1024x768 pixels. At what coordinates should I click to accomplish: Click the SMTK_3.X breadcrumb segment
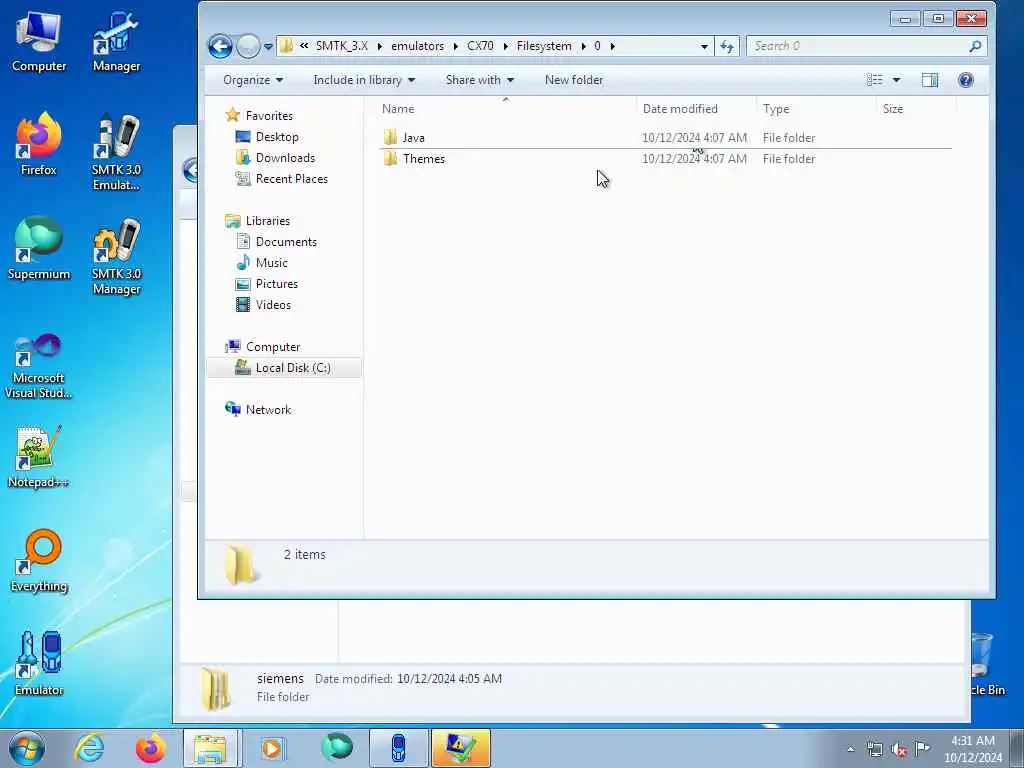(342, 46)
